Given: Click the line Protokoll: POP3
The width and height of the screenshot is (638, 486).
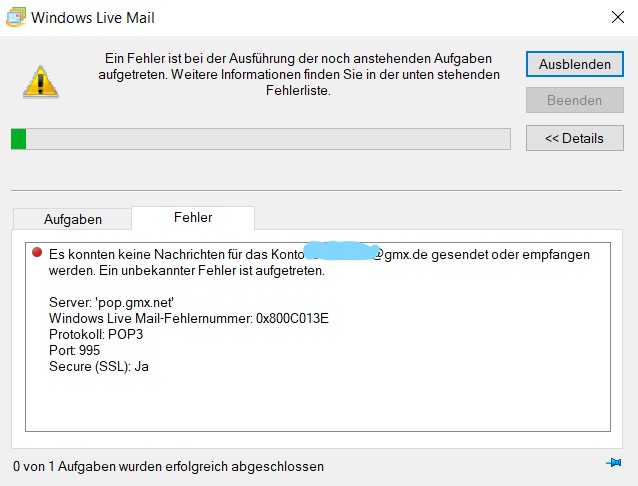Looking at the screenshot, I should 96,334.
